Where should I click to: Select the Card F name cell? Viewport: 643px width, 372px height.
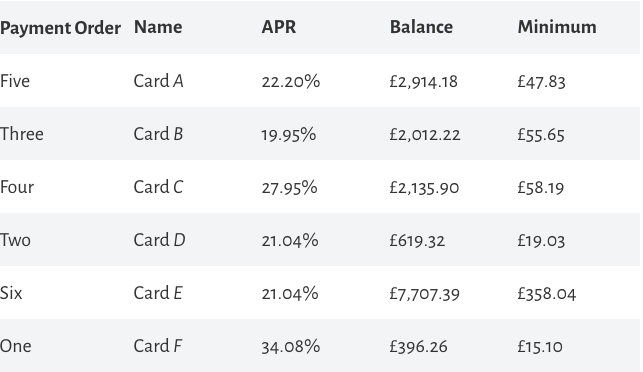(x=158, y=346)
